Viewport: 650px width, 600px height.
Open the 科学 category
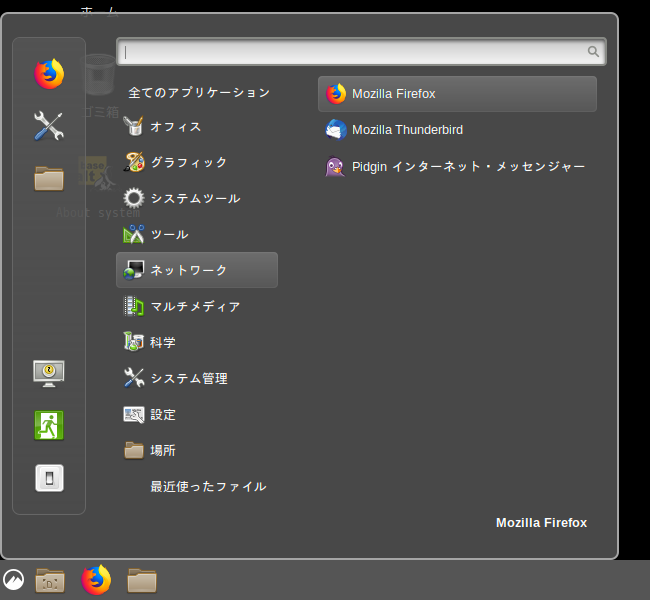pos(197,342)
